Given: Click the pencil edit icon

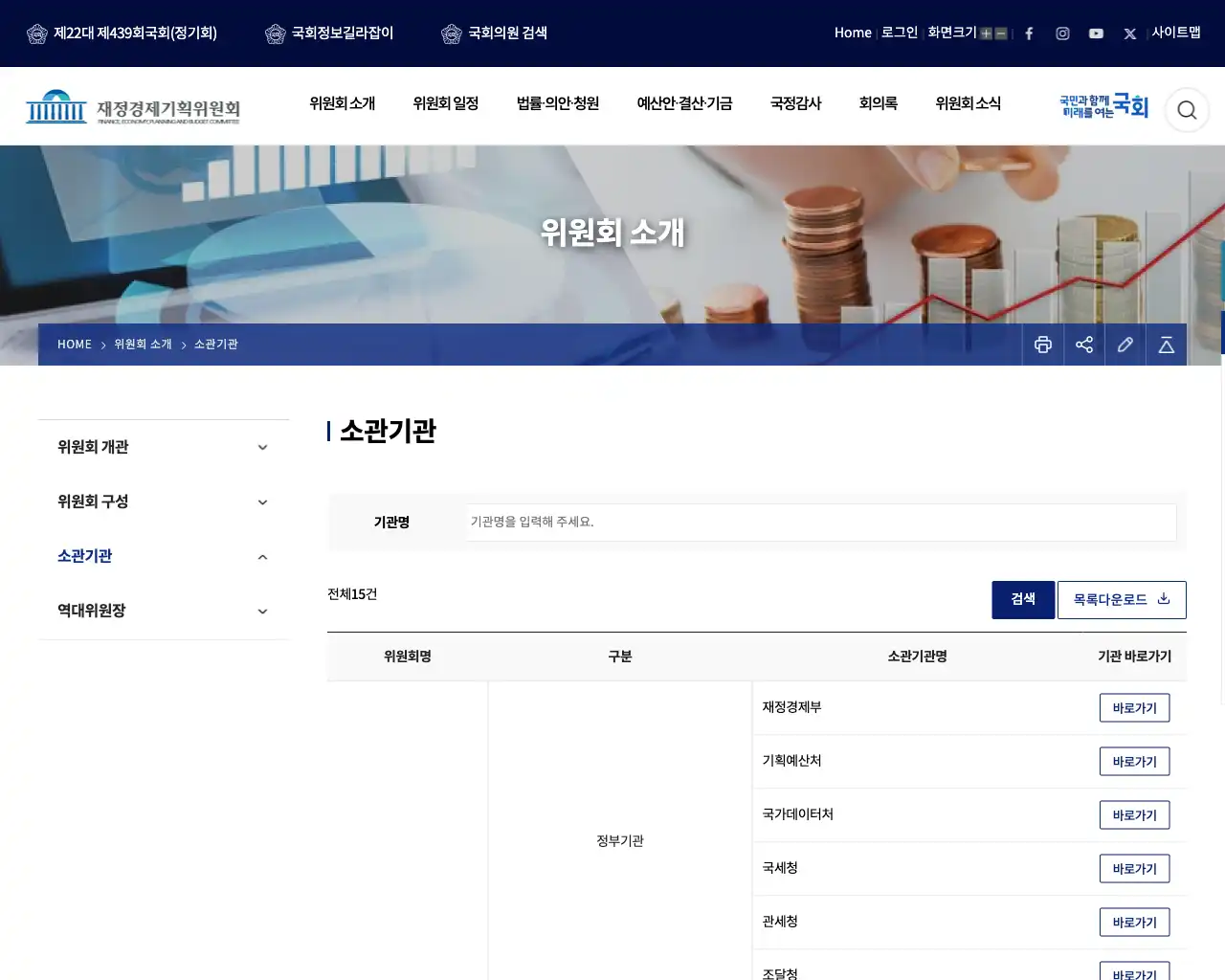Looking at the screenshot, I should click(x=1125, y=345).
